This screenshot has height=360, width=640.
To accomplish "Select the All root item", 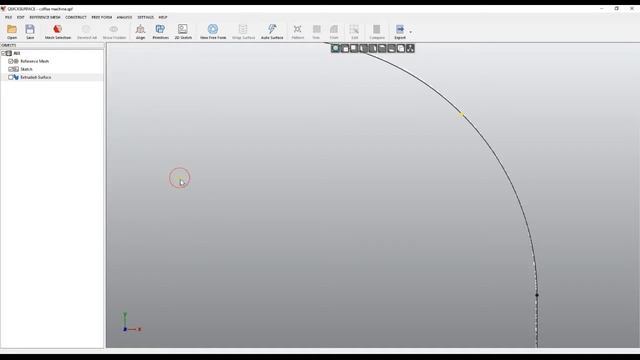I will point(17,53).
